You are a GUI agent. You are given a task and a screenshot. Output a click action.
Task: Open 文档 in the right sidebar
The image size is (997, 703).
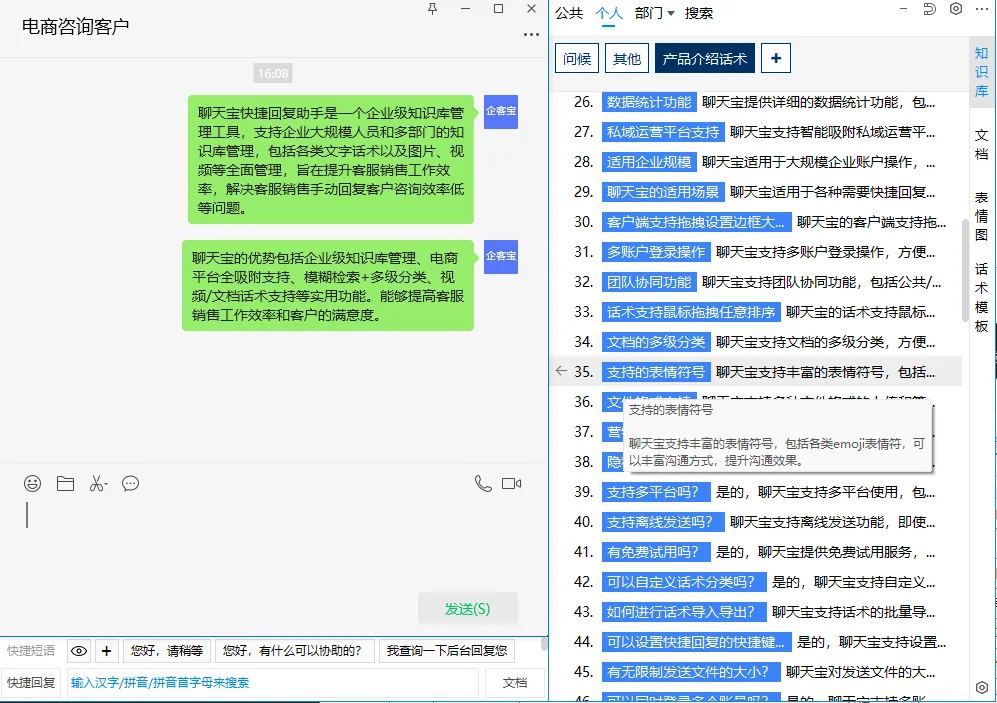coord(982,144)
